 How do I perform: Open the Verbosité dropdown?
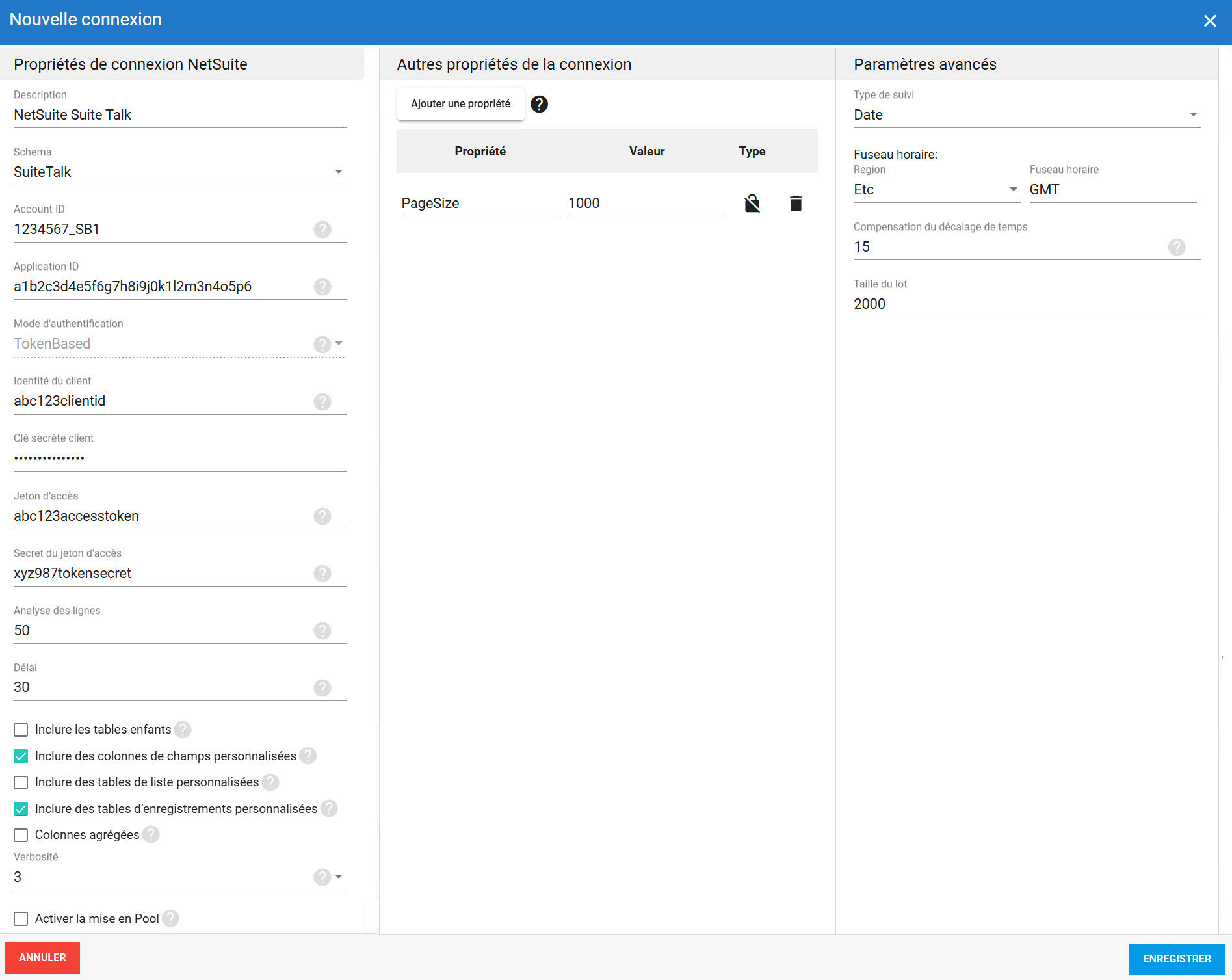click(339, 877)
